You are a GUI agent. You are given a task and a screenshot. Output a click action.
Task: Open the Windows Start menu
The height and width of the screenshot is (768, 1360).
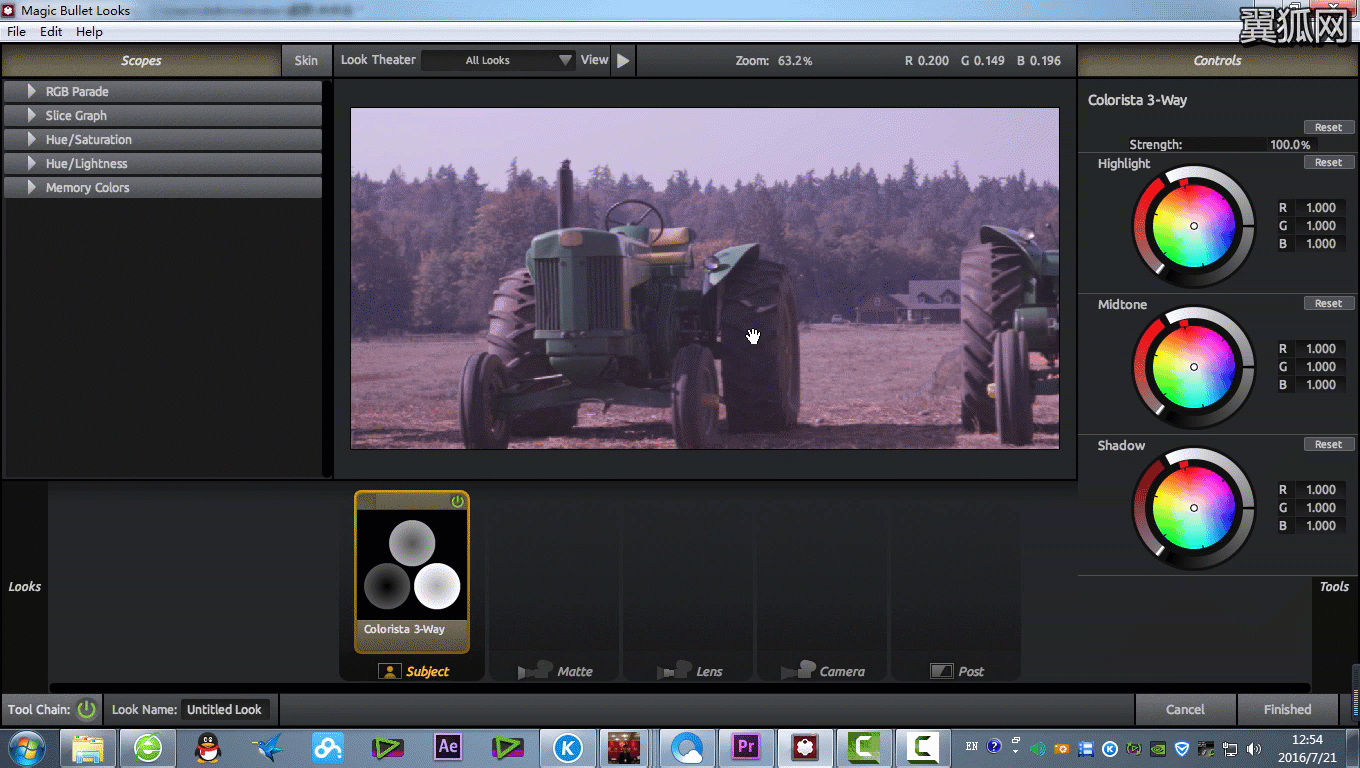(25, 747)
